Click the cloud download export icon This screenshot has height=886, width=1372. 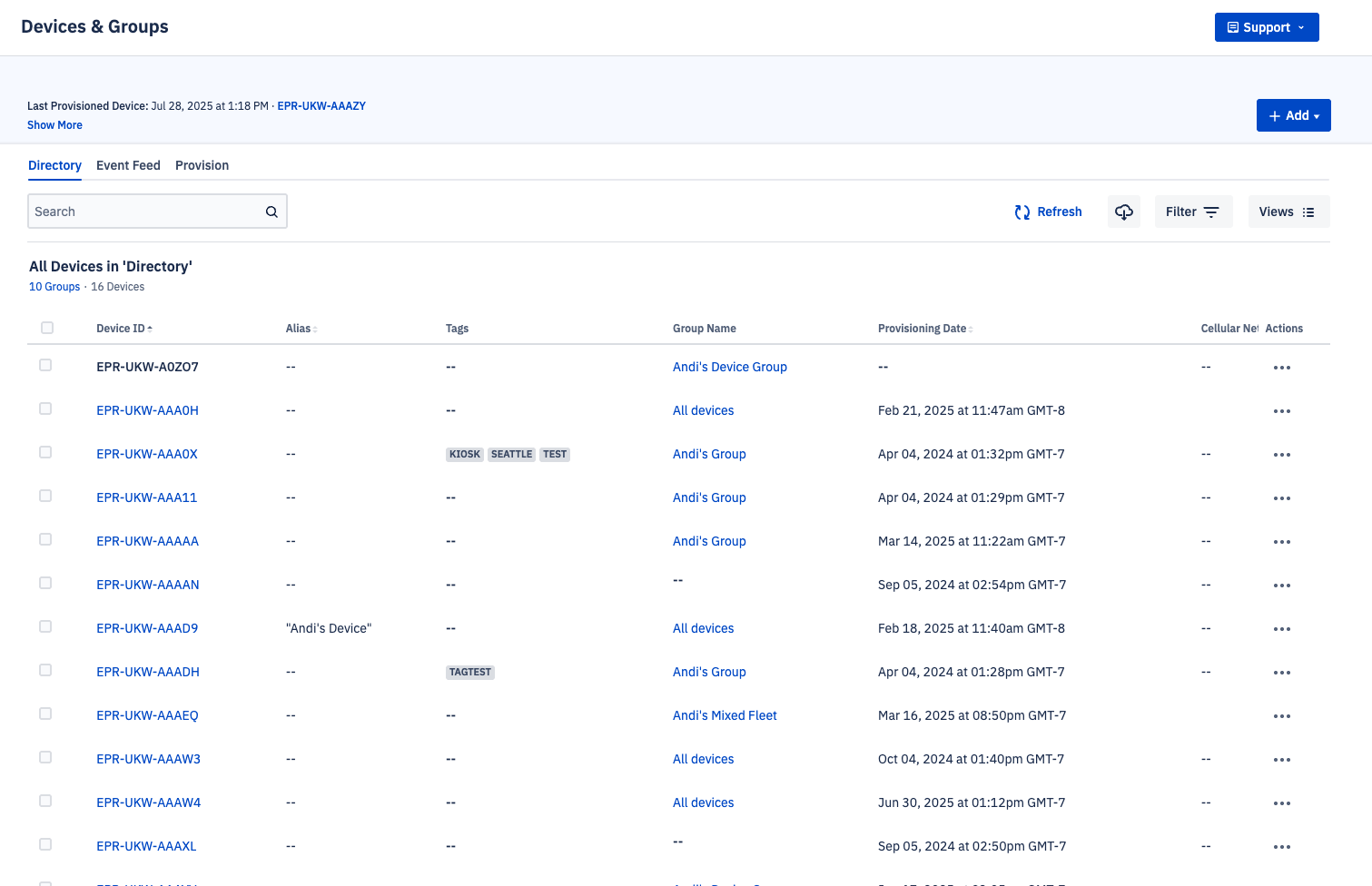[1124, 212]
